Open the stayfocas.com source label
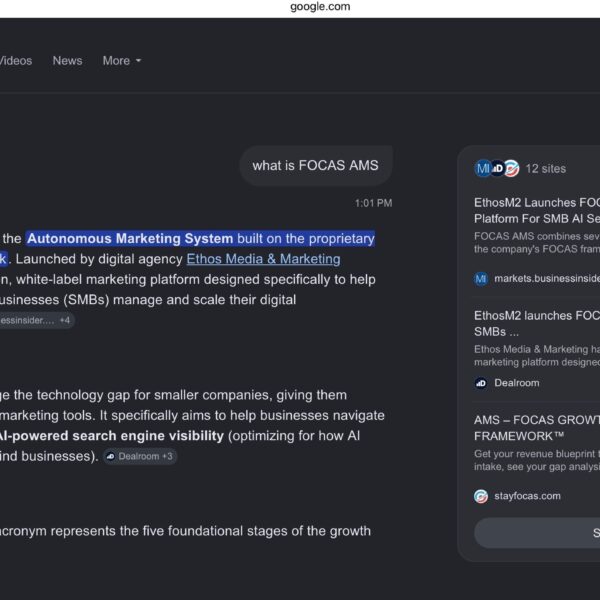600x600 pixels. 527,496
